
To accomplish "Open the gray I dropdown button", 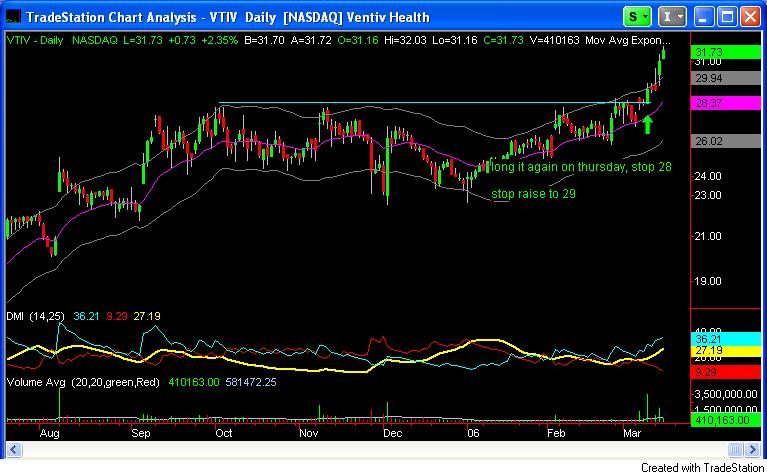I will point(672,17).
